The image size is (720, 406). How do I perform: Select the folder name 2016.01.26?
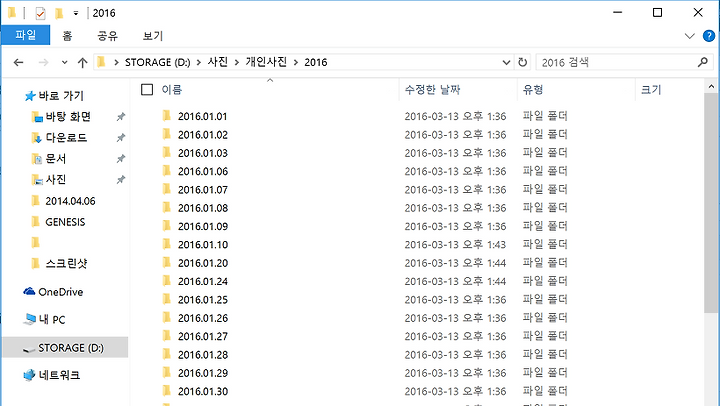click(203, 318)
